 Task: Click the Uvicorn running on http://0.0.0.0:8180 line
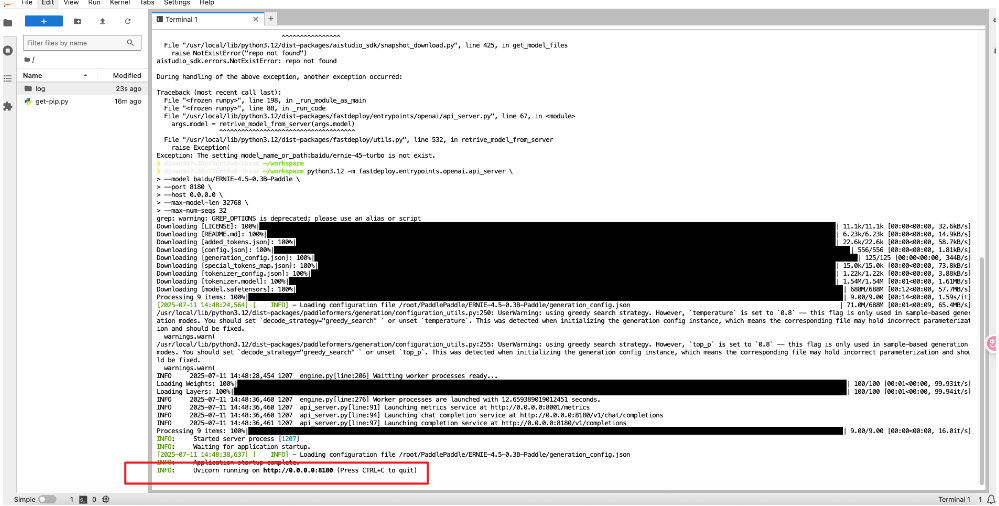click(x=287, y=470)
